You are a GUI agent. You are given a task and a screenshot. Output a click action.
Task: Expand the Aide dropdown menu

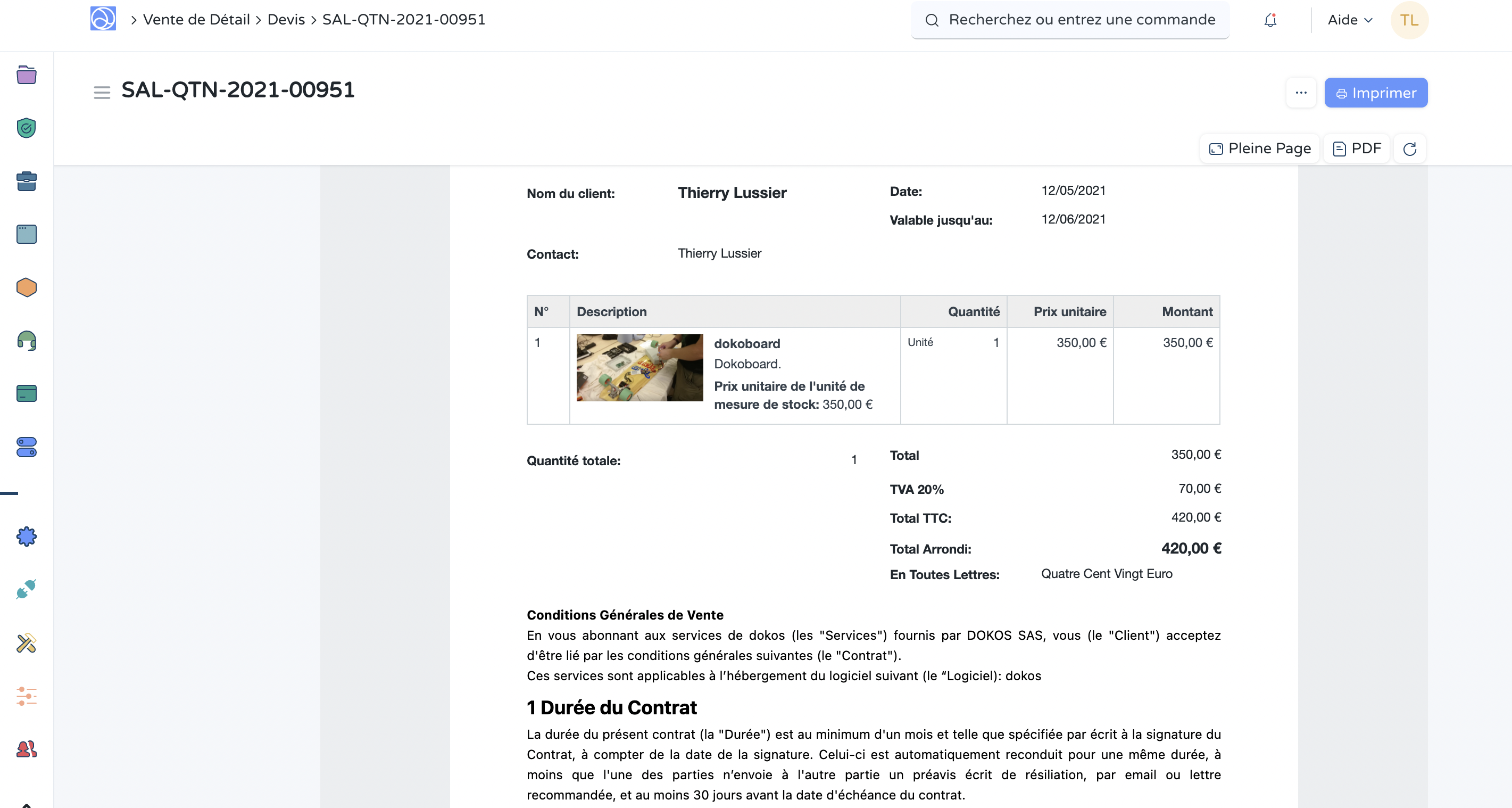1349,19
